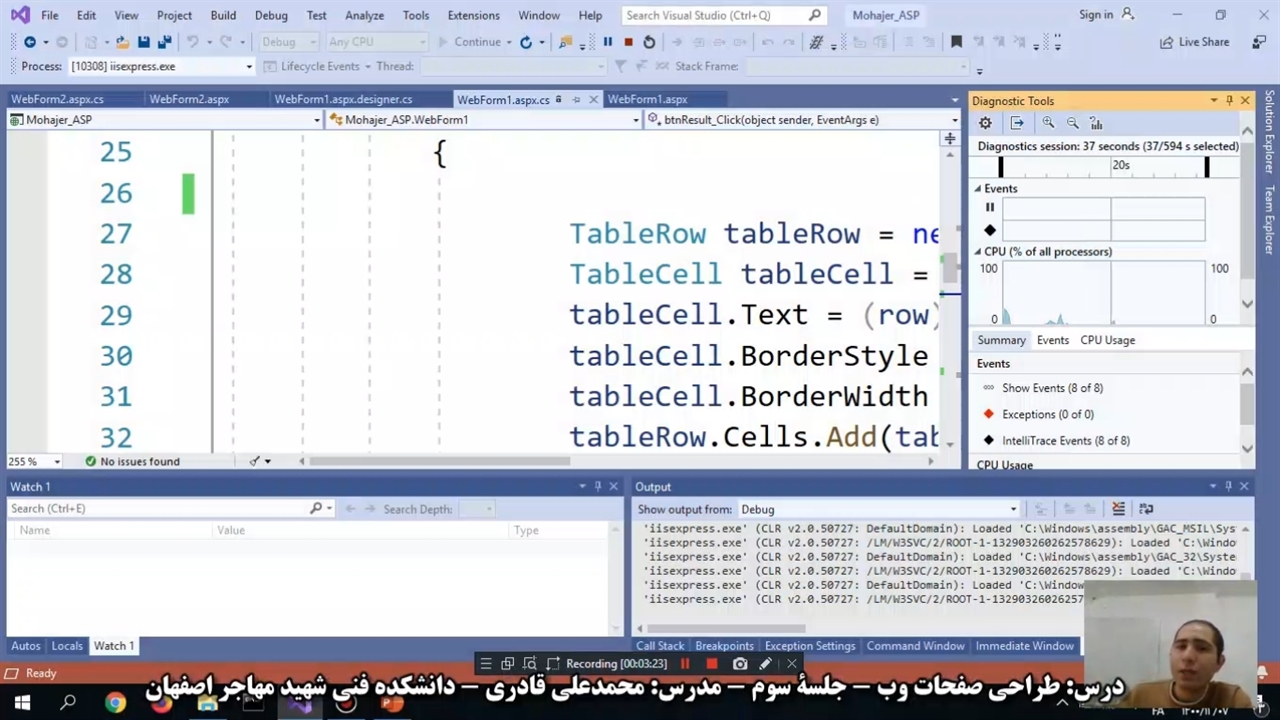Screen dimensions: 1280x720
Task: Pause debugging with Break All button
Action: [607, 42]
